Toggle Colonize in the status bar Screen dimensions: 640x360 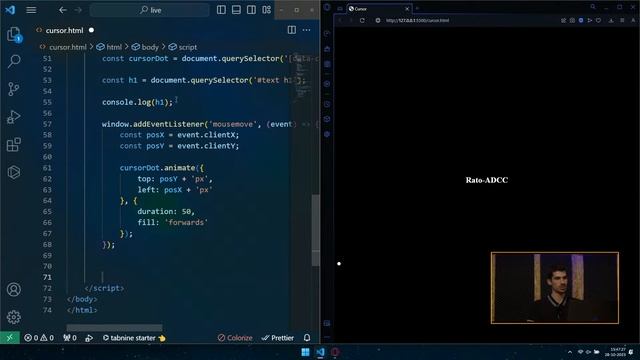pyautogui.click(x=235, y=338)
